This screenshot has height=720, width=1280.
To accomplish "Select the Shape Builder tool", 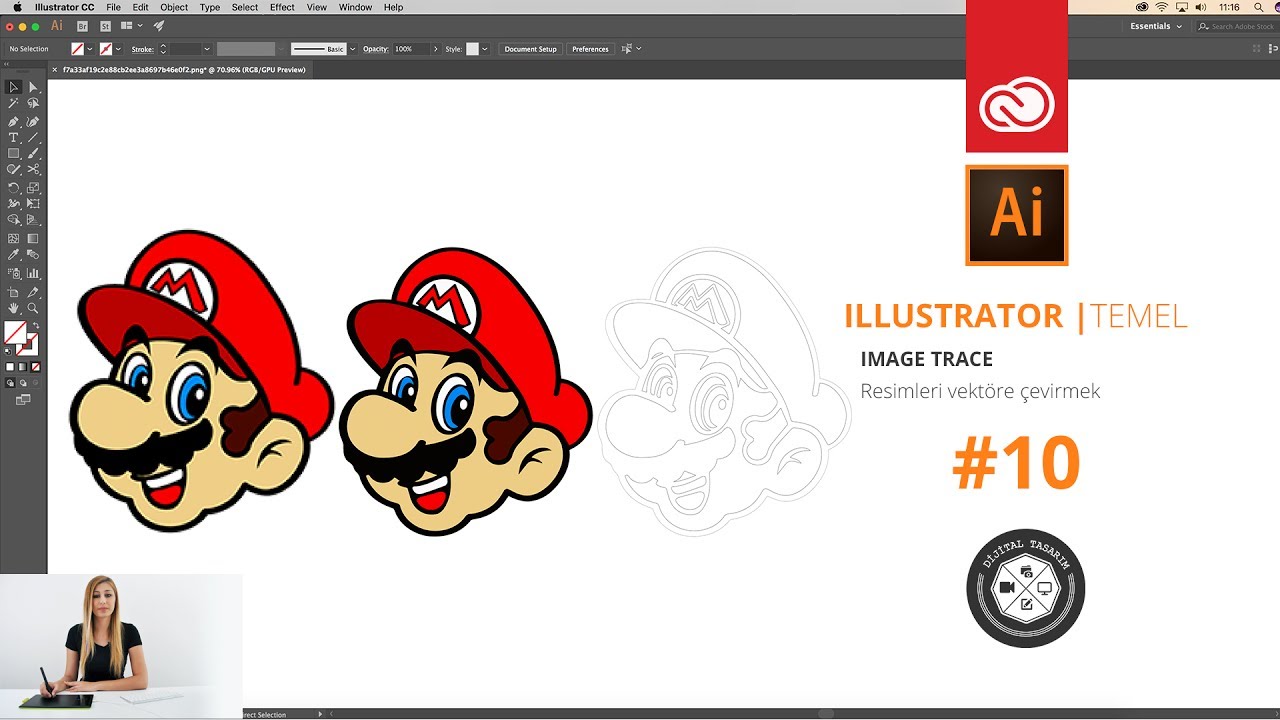I will (13, 219).
